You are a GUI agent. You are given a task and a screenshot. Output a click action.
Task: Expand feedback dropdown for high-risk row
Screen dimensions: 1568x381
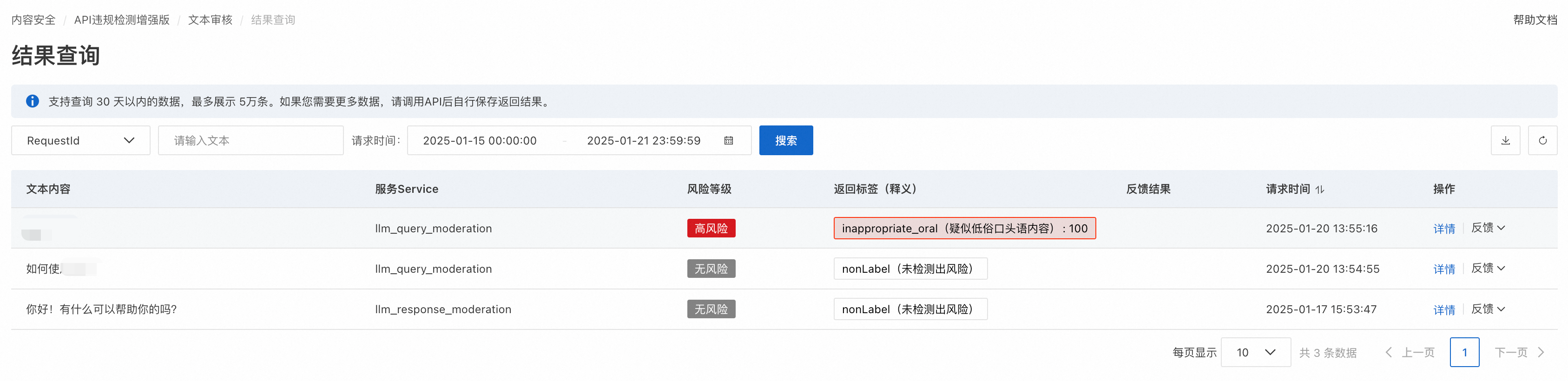point(1488,228)
